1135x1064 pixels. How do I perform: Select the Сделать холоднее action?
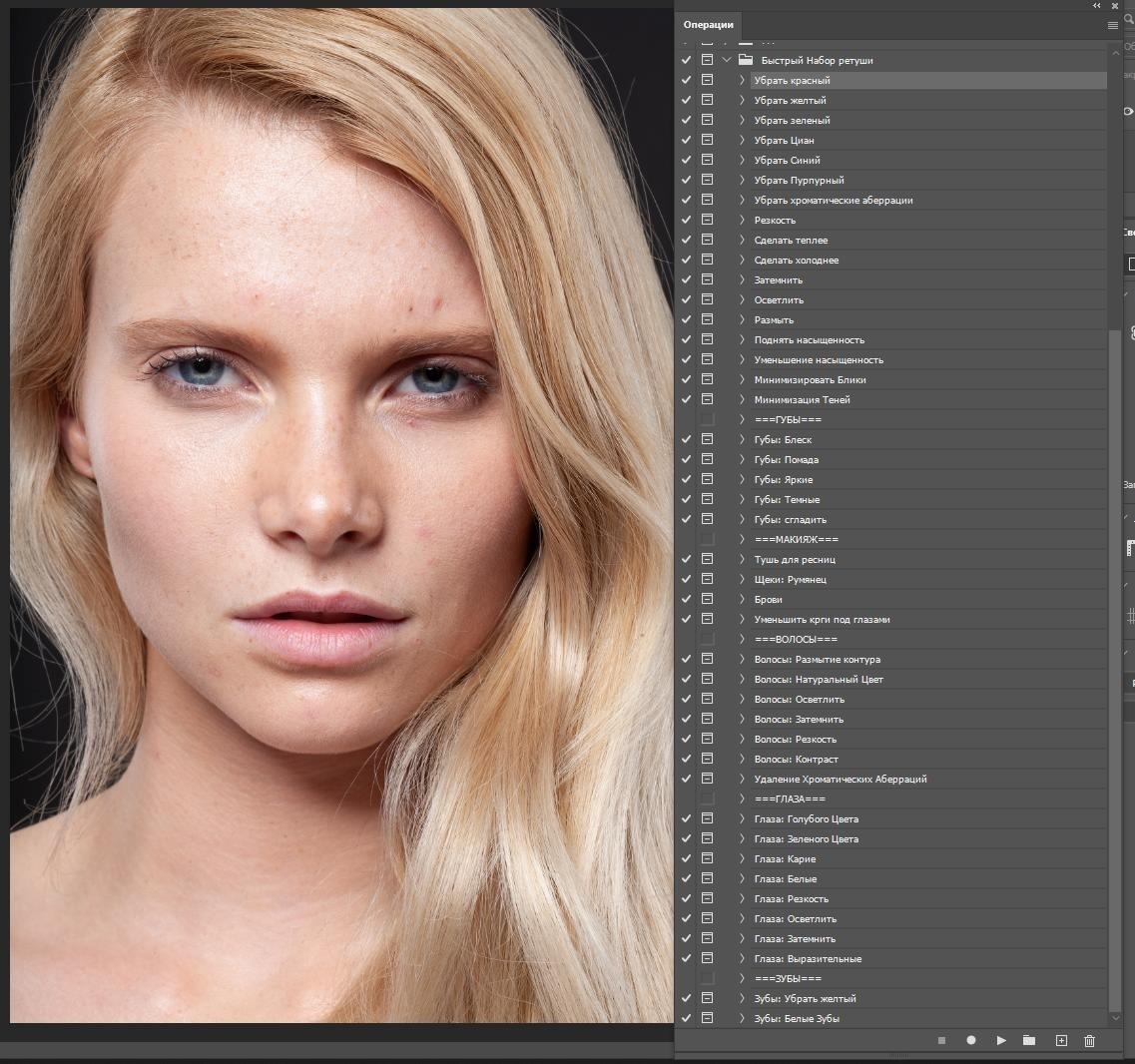(x=928, y=260)
